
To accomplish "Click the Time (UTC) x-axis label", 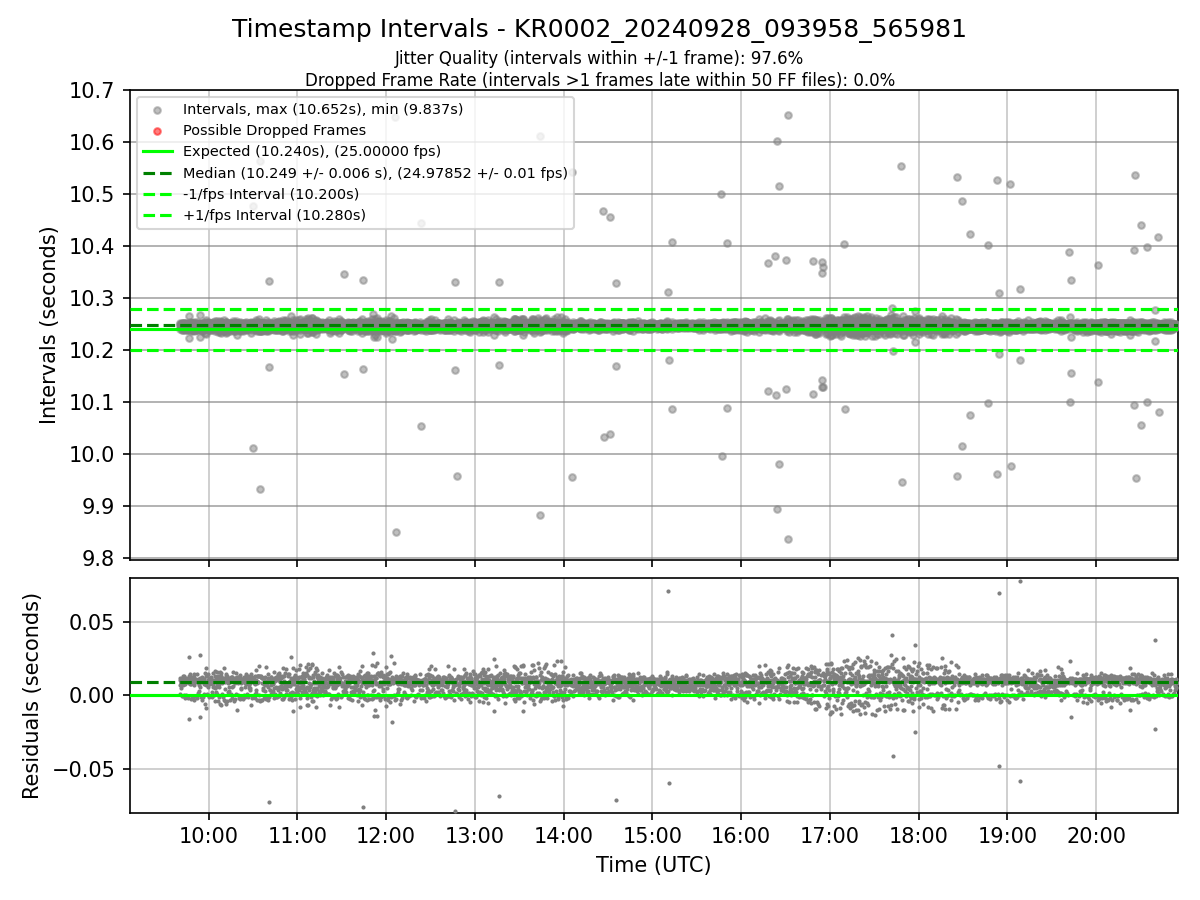I will point(653,865).
